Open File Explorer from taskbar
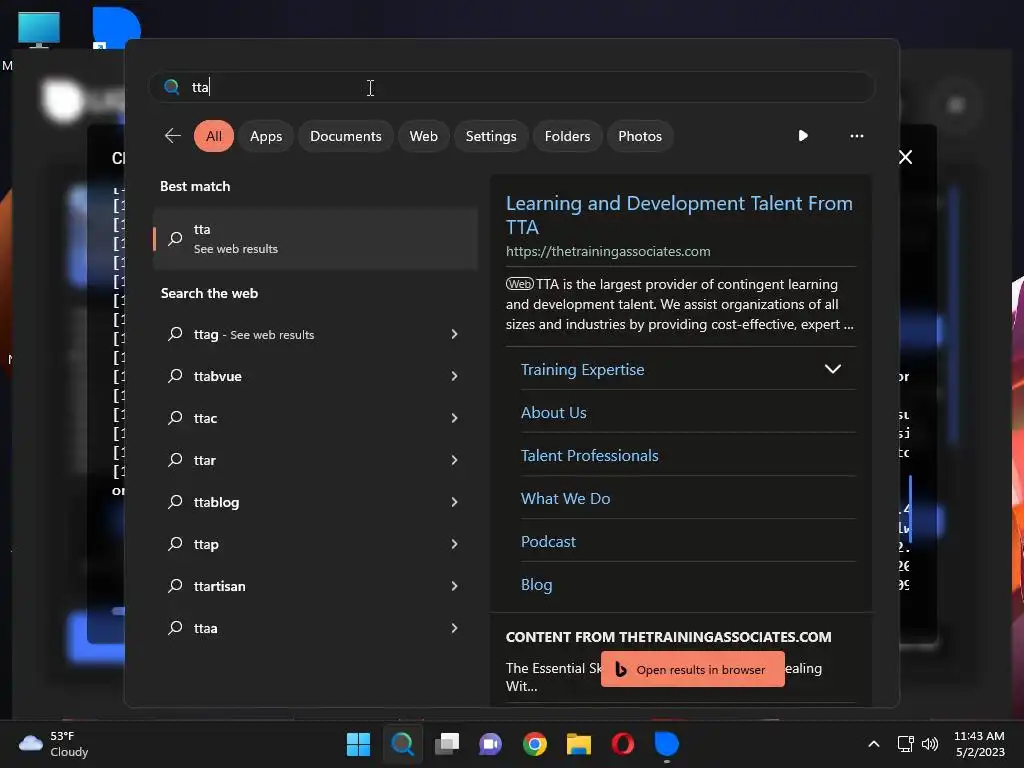This screenshot has height=768, width=1024. [579, 744]
